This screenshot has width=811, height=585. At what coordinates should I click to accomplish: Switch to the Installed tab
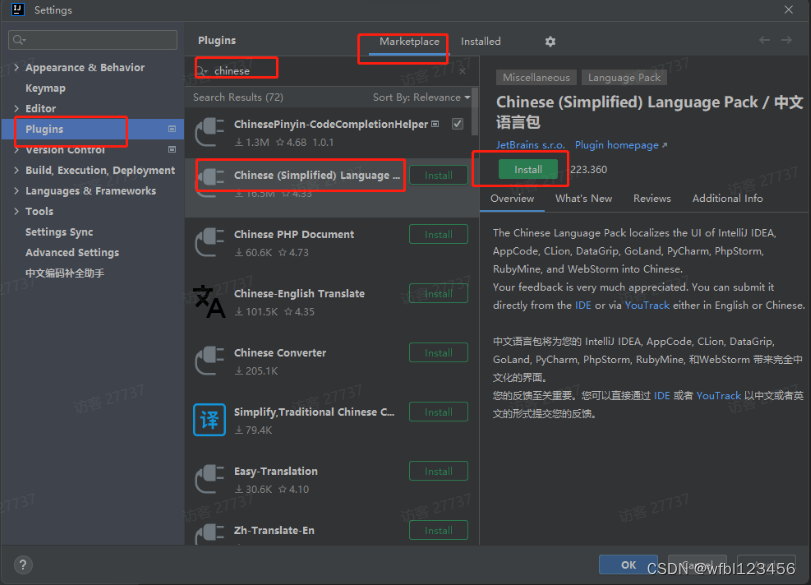480,41
